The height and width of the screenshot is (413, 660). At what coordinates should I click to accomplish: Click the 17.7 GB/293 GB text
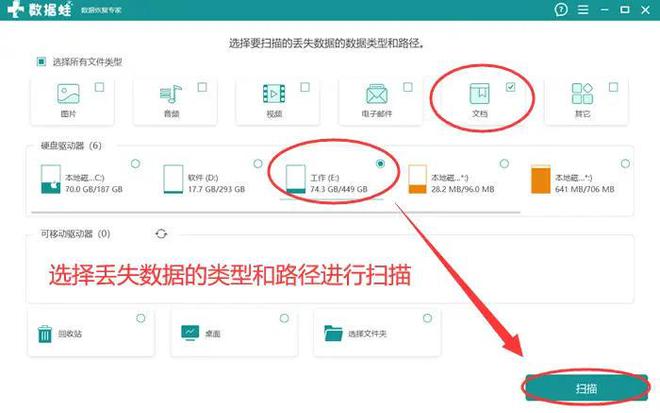click(216, 189)
